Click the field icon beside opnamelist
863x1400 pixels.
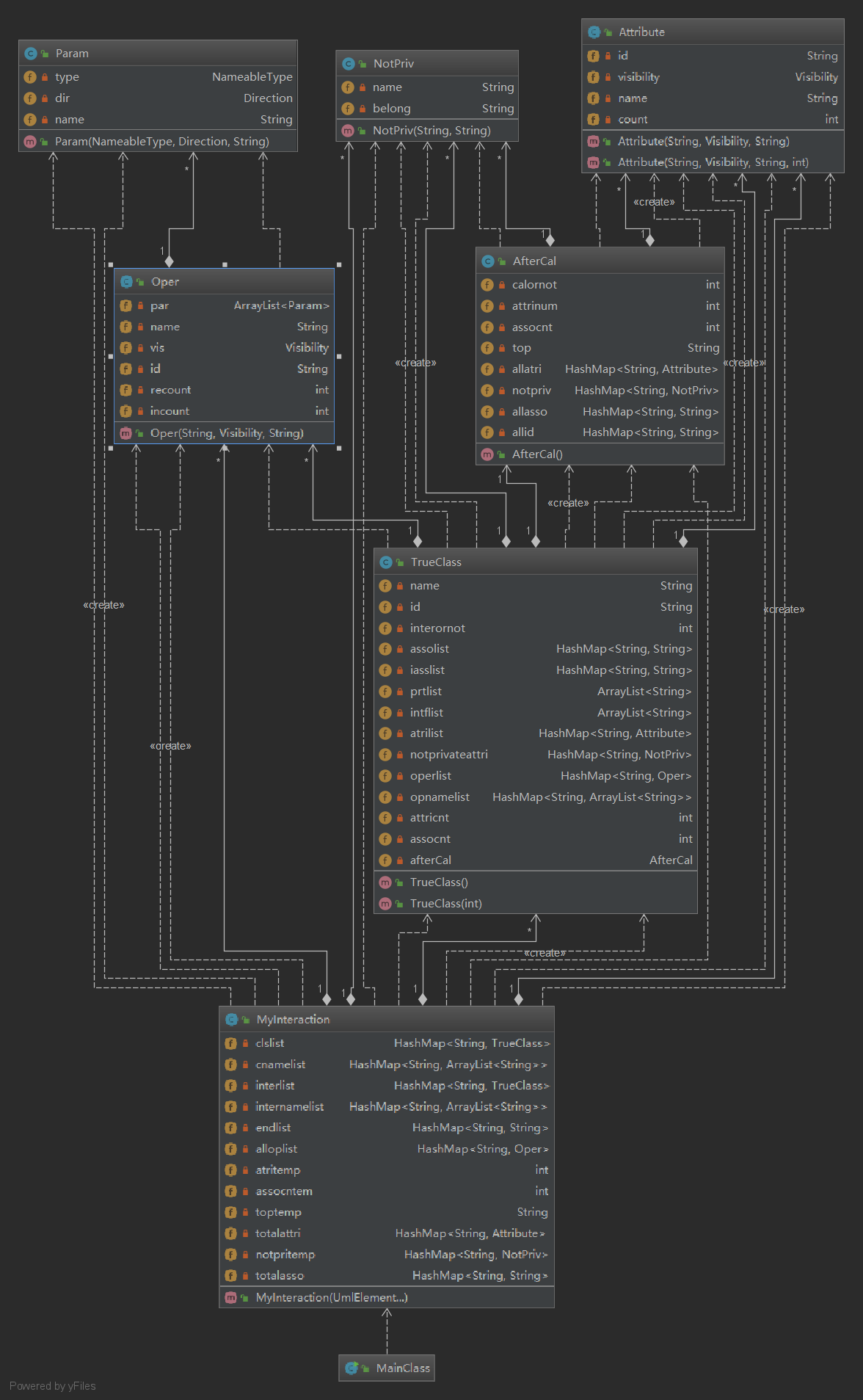385,797
